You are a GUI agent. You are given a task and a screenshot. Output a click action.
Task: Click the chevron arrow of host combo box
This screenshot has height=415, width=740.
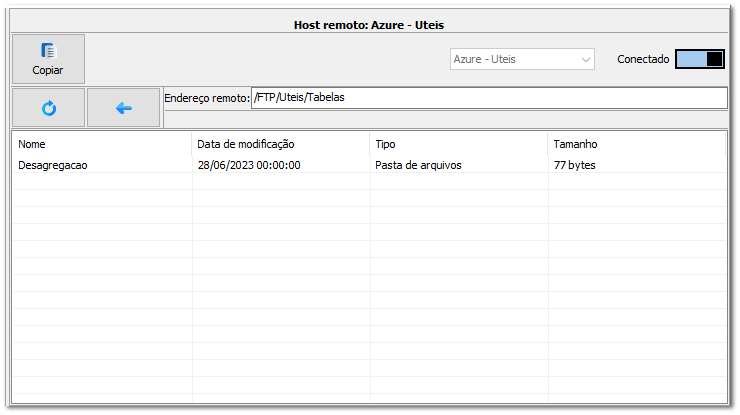pyautogui.click(x=585, y=60)
